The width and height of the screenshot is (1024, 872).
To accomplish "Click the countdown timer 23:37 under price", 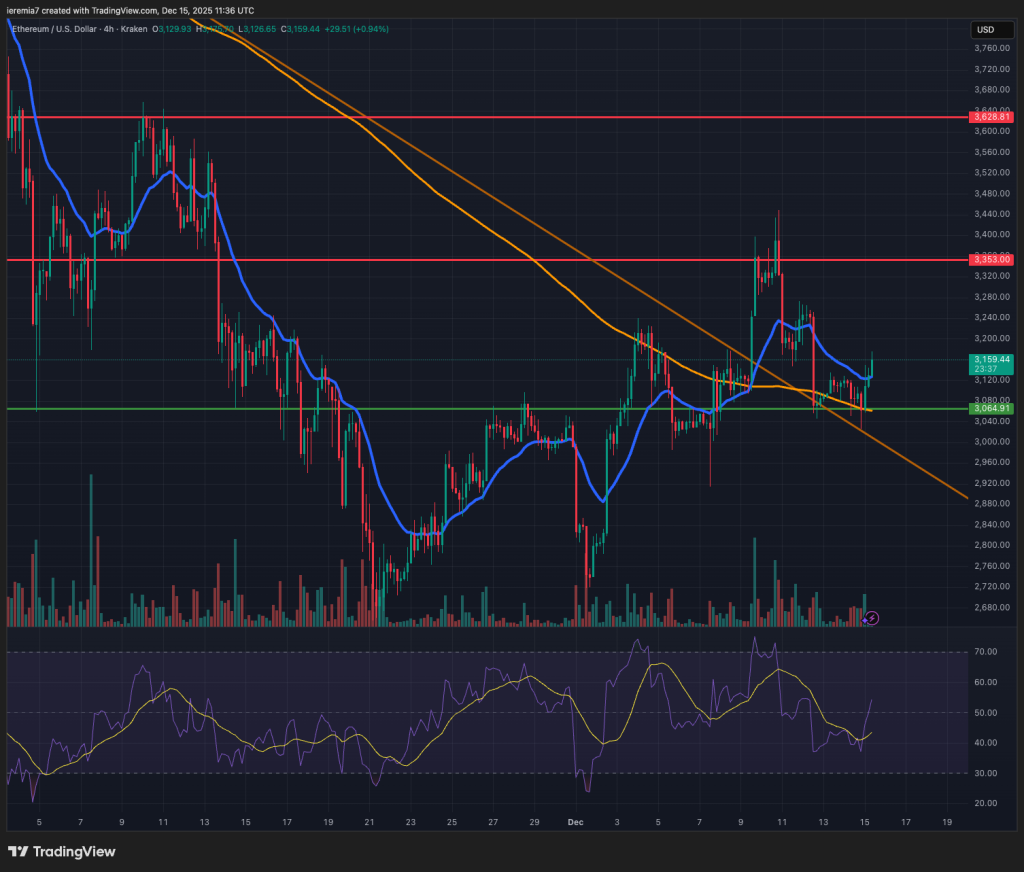I will coord(988,370).
